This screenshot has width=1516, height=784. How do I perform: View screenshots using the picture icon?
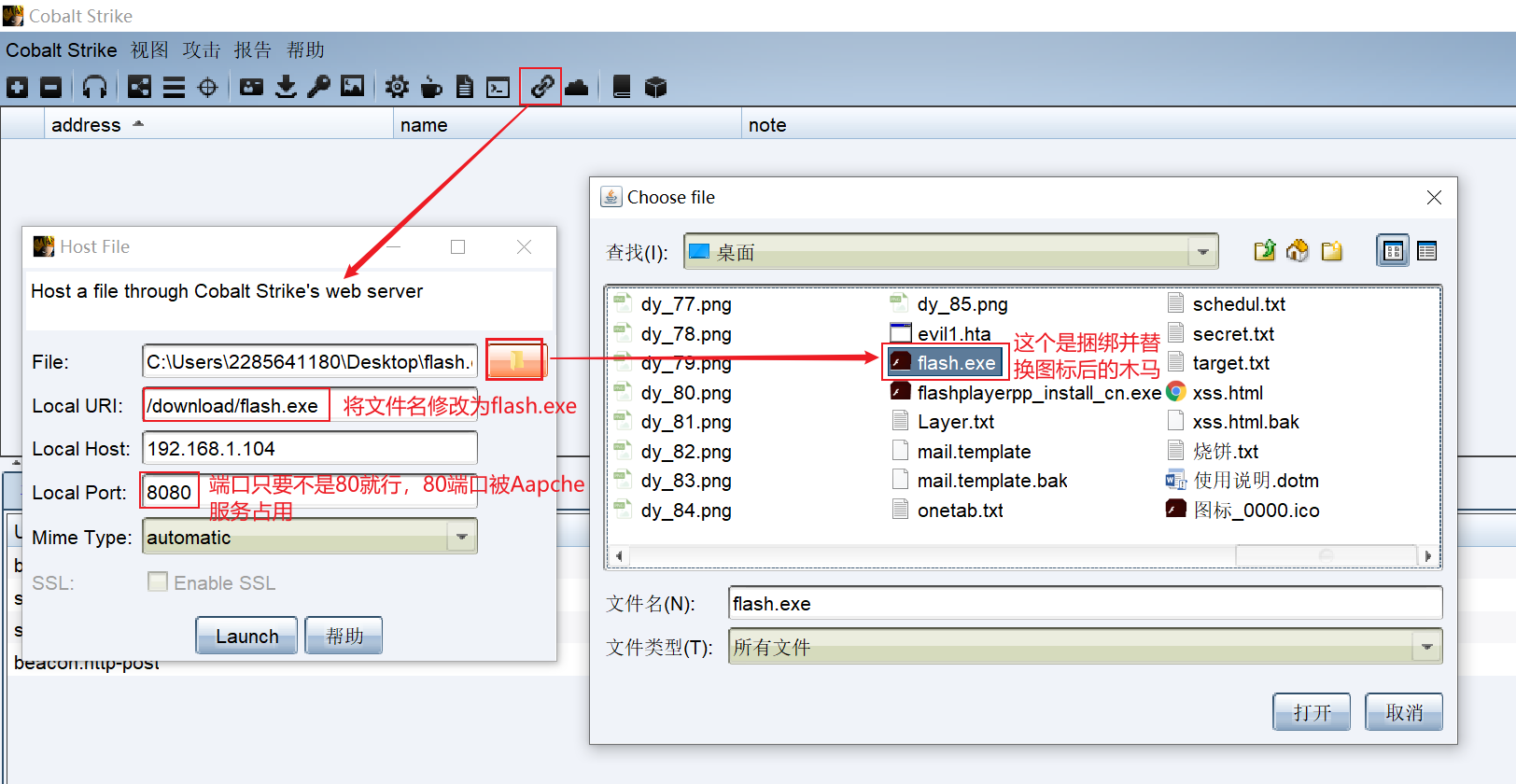[353, 87]
